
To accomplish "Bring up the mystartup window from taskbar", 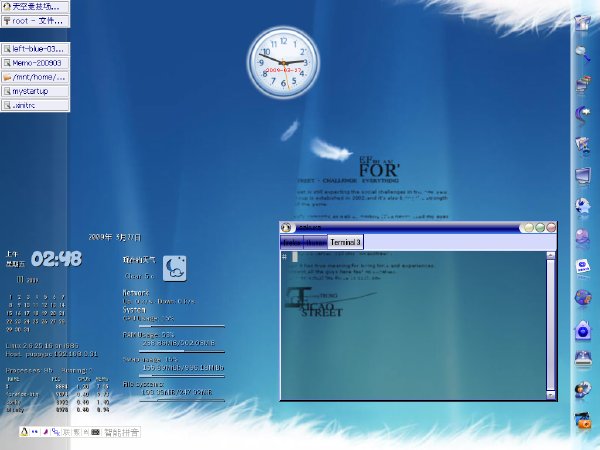I will (35, 90).
